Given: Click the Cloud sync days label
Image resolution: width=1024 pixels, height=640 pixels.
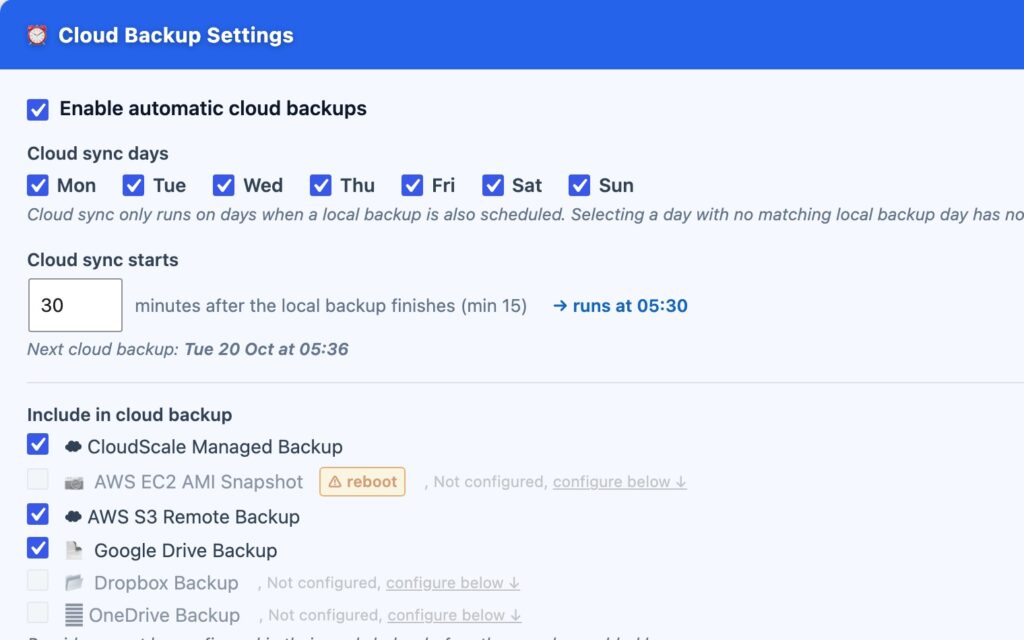Looking at the screenshot, I should [98, 153].
